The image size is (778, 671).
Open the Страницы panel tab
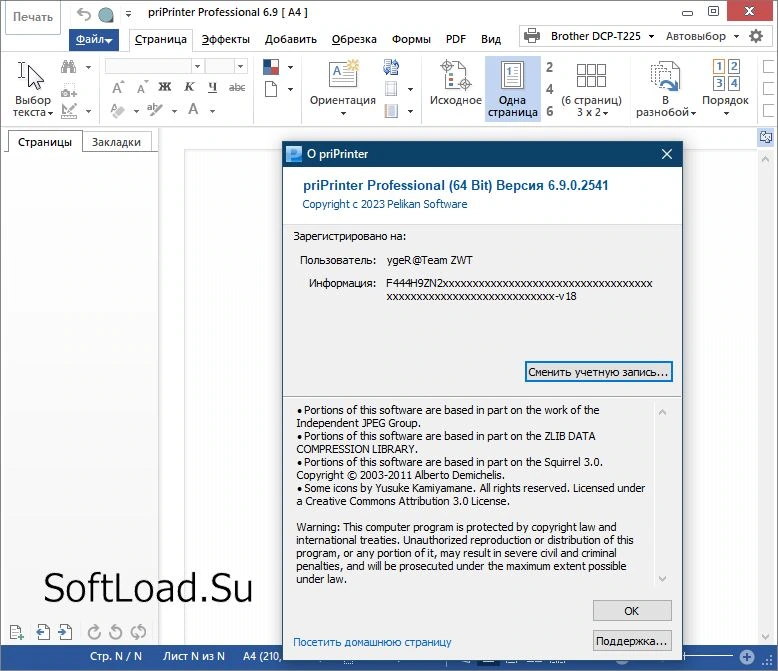[x=45, y=142]
